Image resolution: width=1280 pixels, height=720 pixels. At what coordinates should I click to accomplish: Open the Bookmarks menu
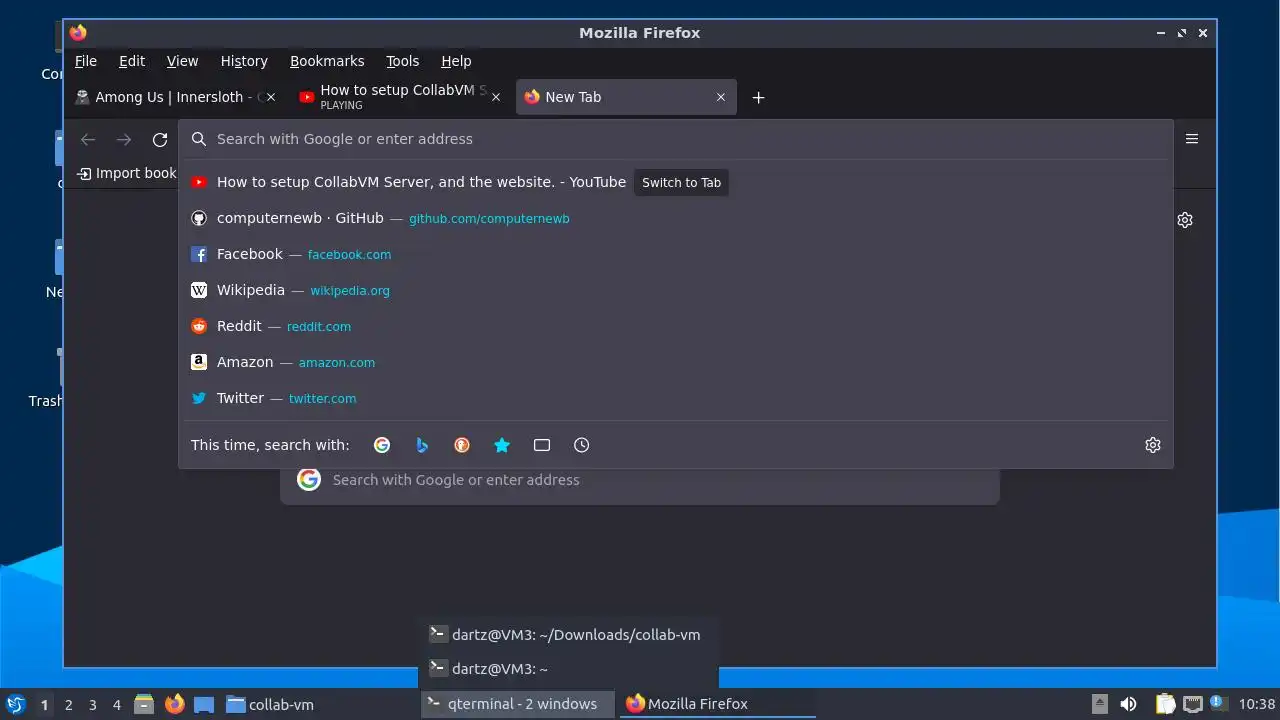pos(327,61)
